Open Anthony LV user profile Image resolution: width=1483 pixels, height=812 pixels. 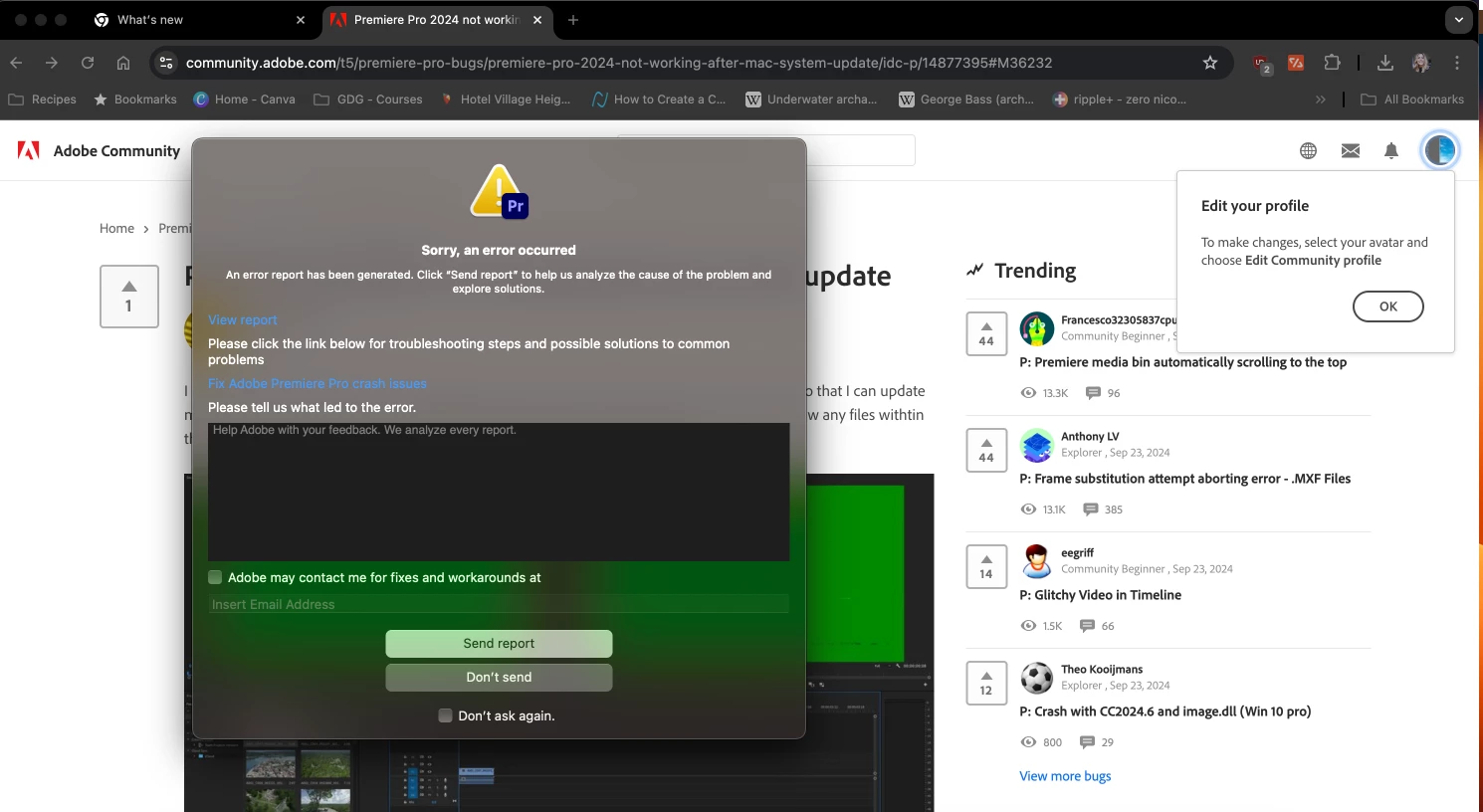1090,437
